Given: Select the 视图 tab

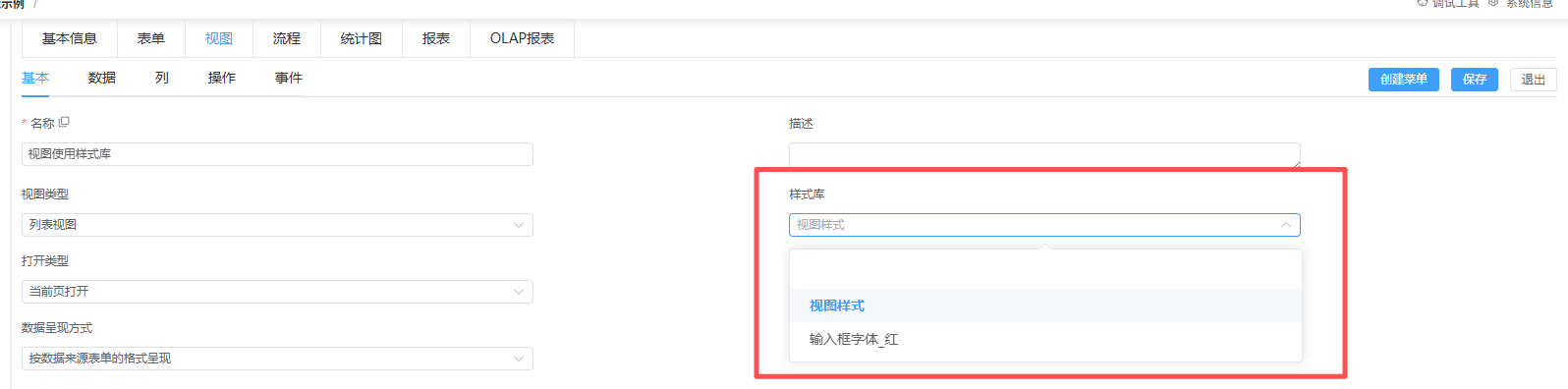Looking at the screenshot, I should pyautogui.click(x=219, y=38).
